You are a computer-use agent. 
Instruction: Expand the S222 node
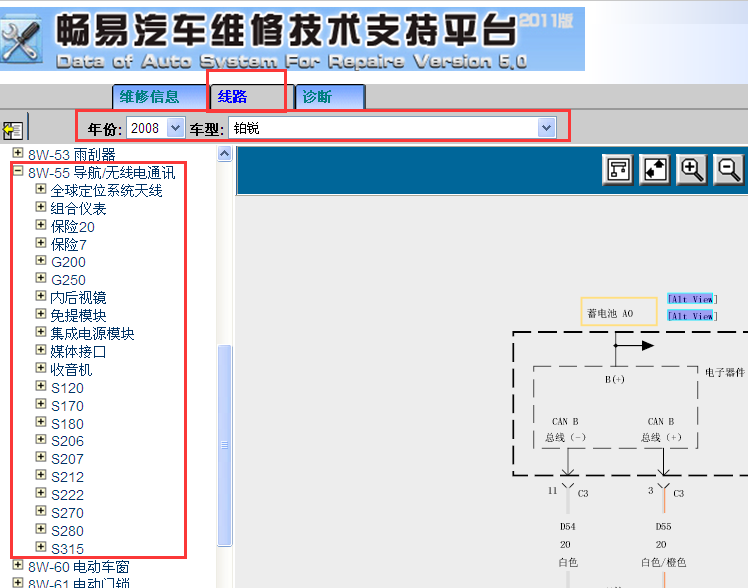[41, 493]
